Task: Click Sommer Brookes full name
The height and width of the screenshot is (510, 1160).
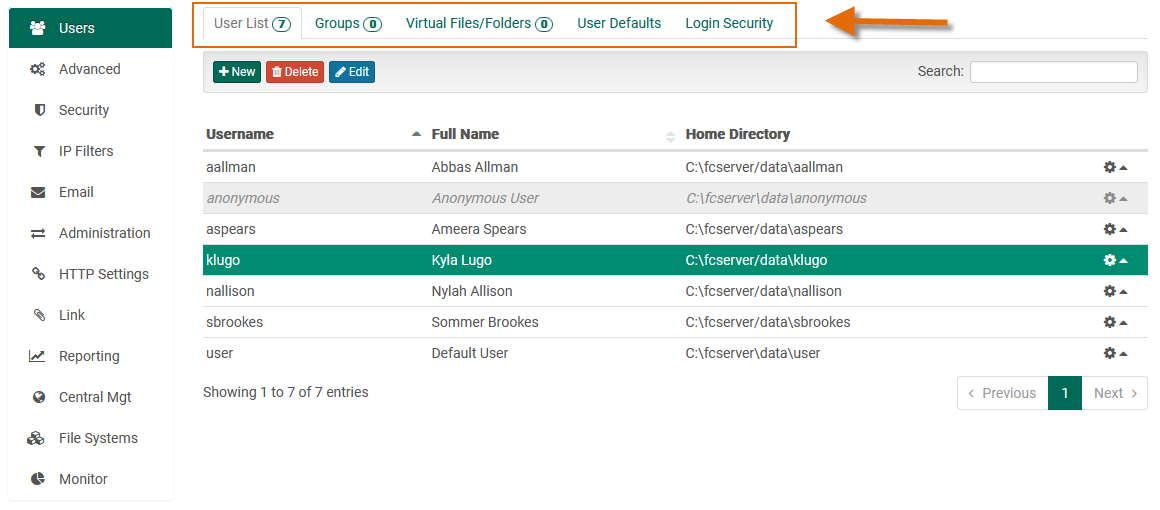Action: [485, 322]
